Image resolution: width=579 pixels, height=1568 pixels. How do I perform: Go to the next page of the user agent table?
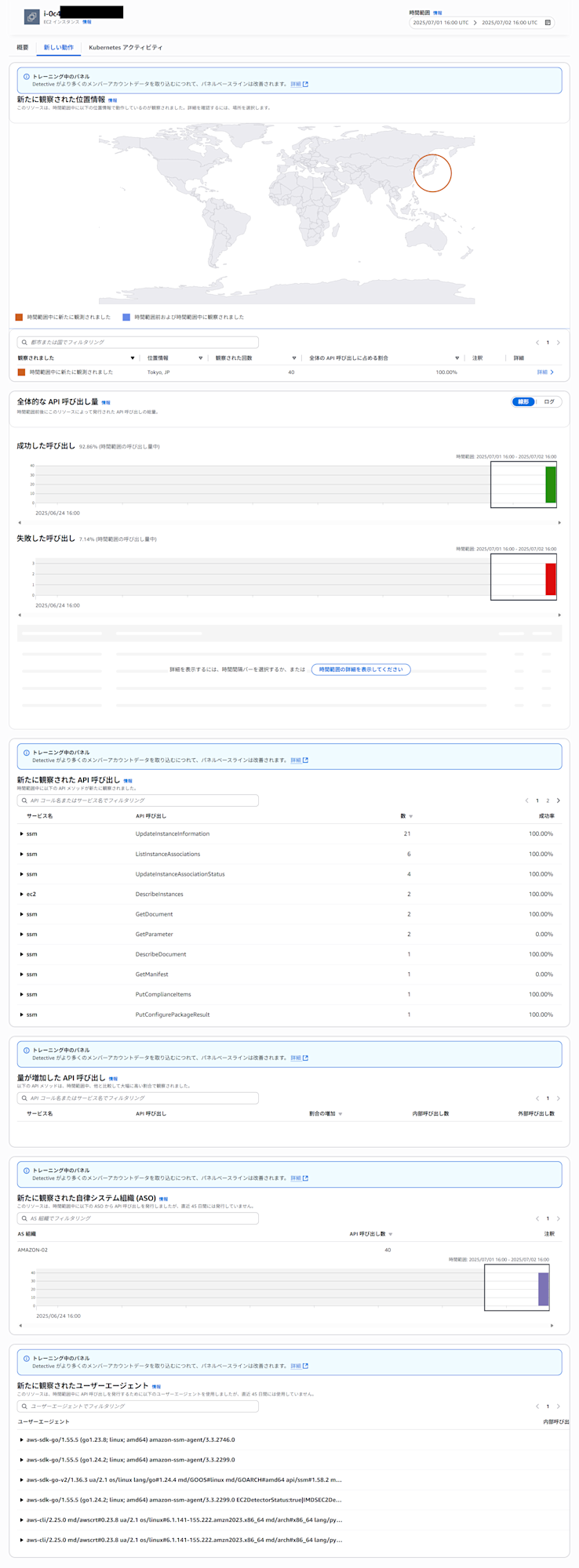pyautogui.click(x=559, y=1406)
